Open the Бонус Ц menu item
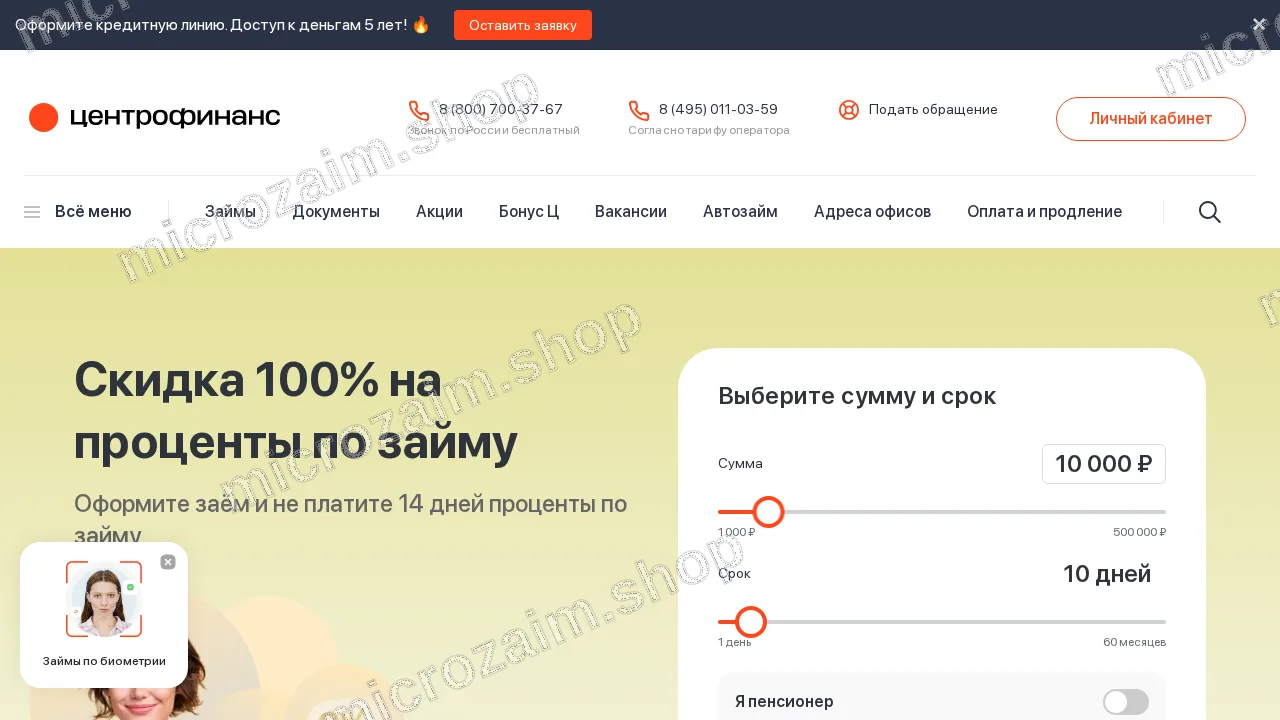This screenshot has width=1280, height=720. point(529,212)
